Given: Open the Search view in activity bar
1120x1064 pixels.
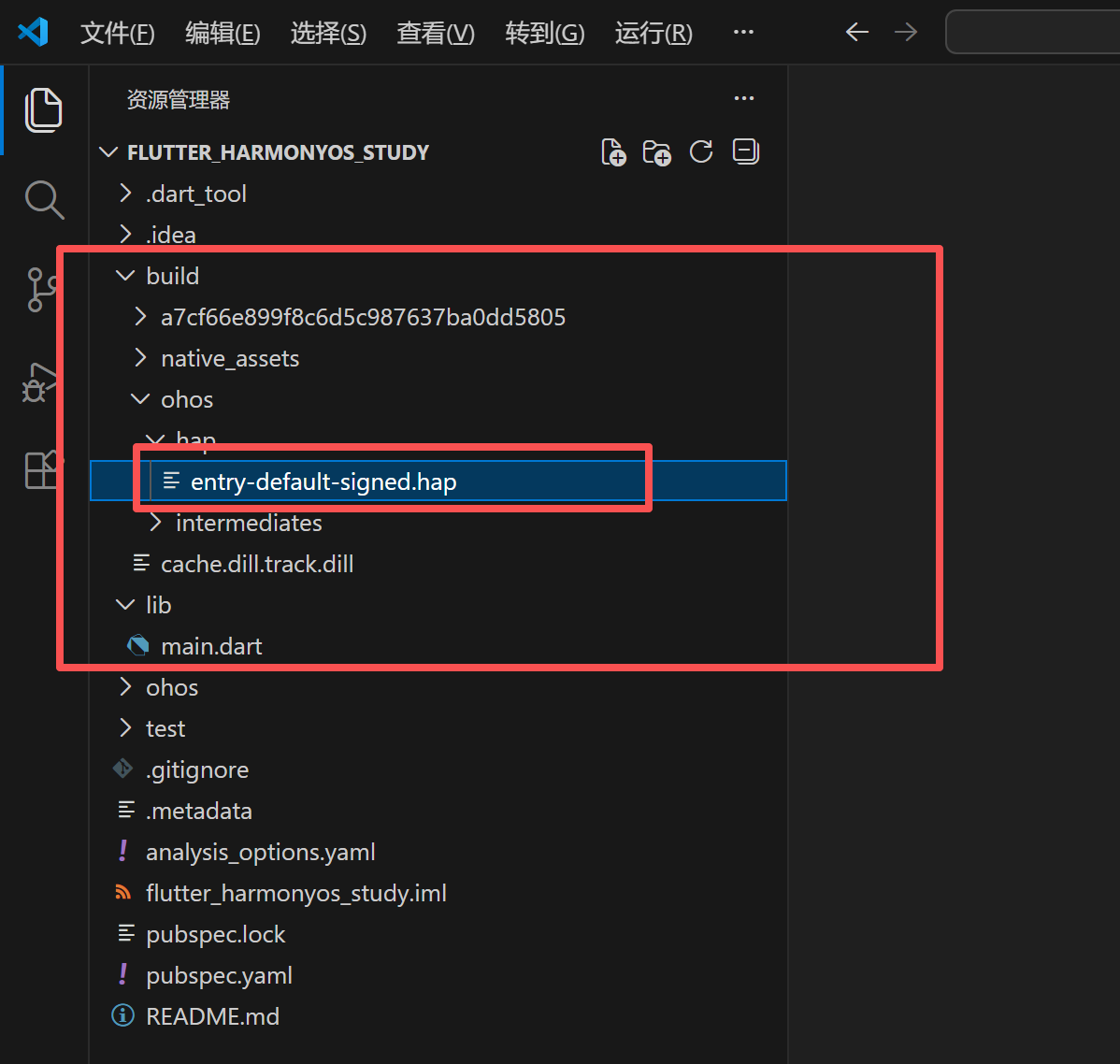Looking at the screenshot, I should [x=44, y=199].
